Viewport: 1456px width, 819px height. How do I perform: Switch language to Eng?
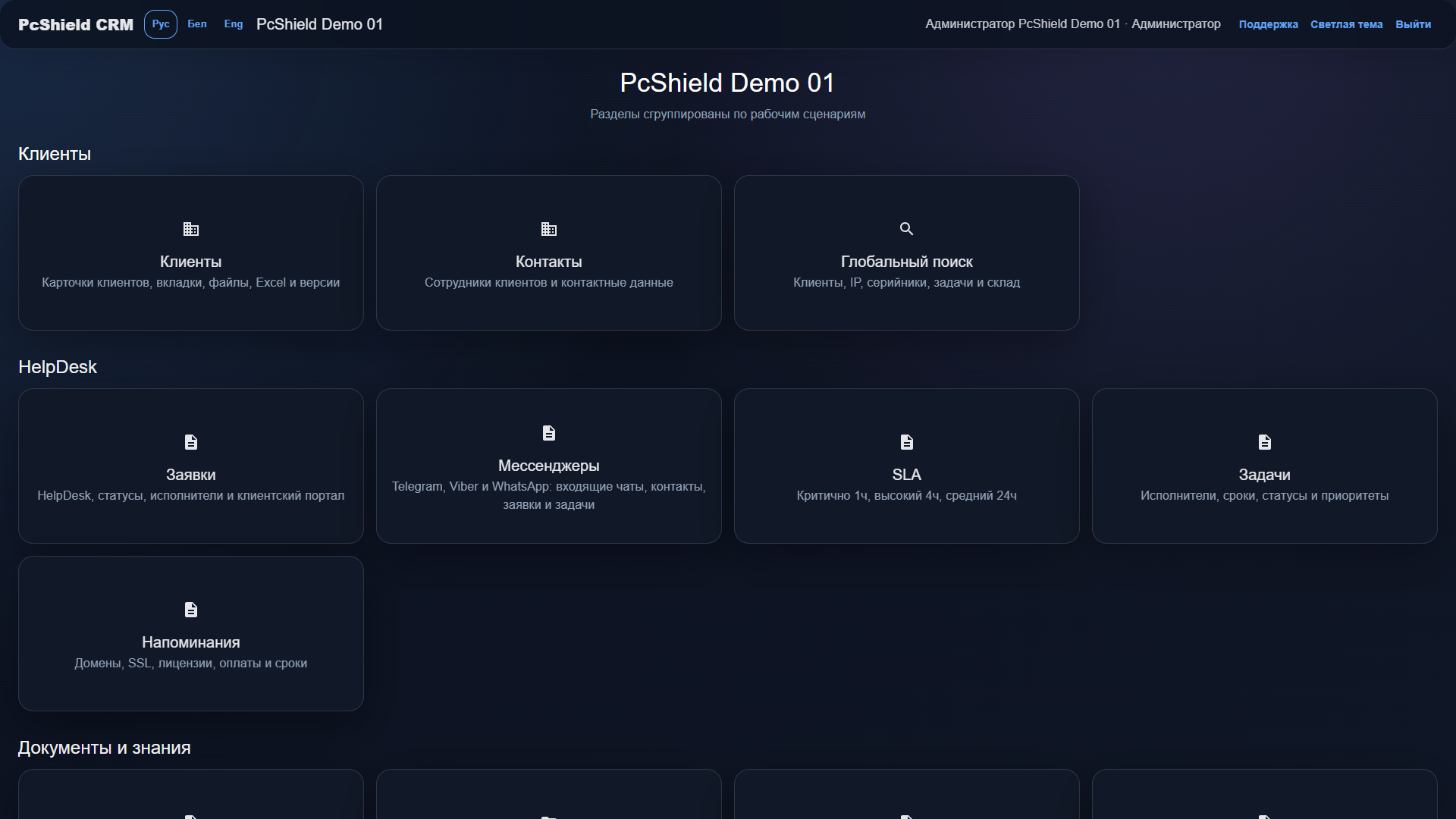click(x=234, y=24)
